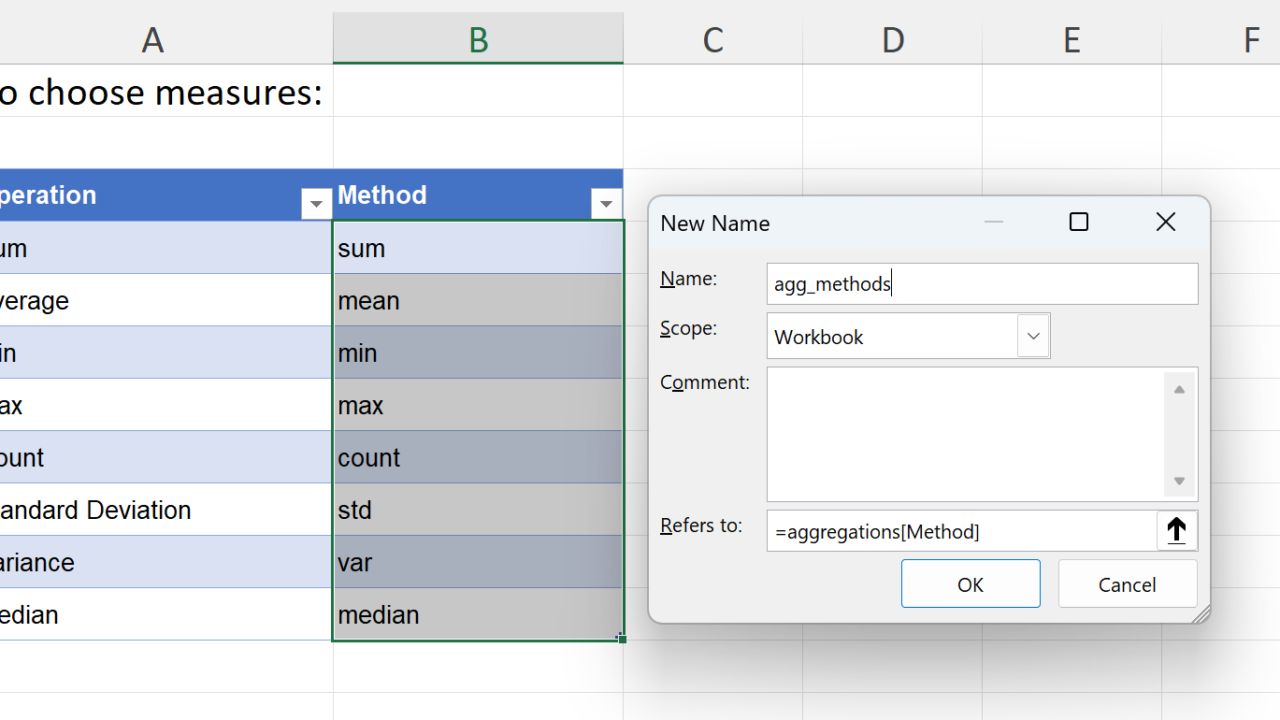The width and height of the screenshot is (1280, 720).
Task: Expand the Scope dropdown list
Action: click(x=1033, y=336)
